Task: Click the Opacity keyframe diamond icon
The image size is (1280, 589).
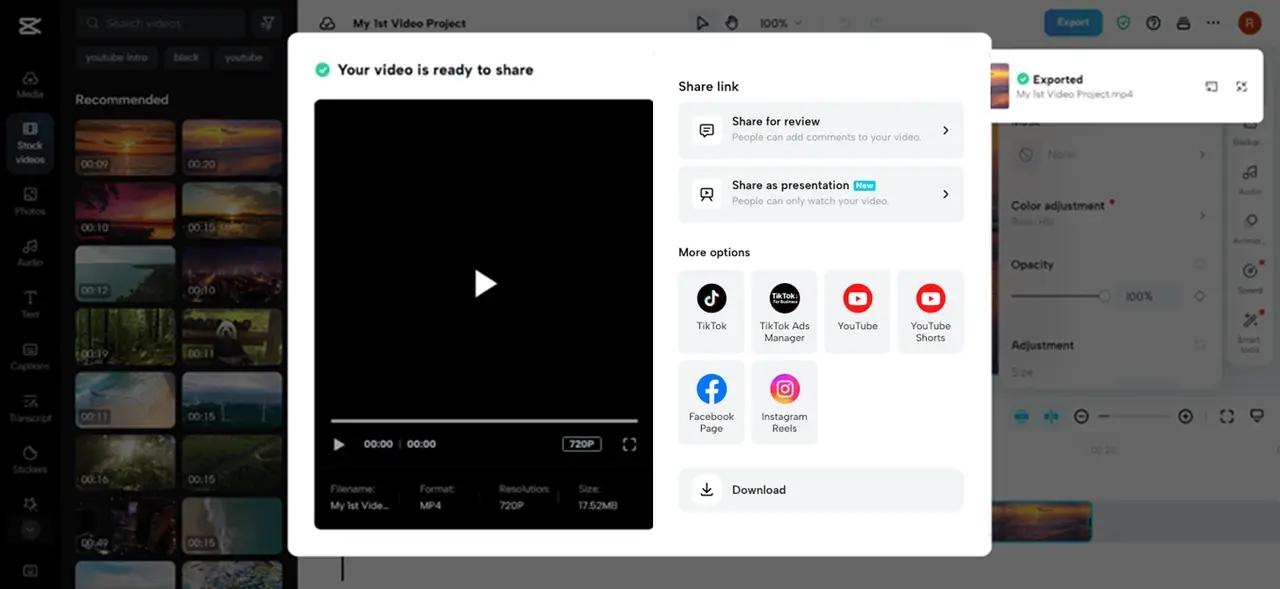Action: pyautogui.click(x=1200, y=296)
